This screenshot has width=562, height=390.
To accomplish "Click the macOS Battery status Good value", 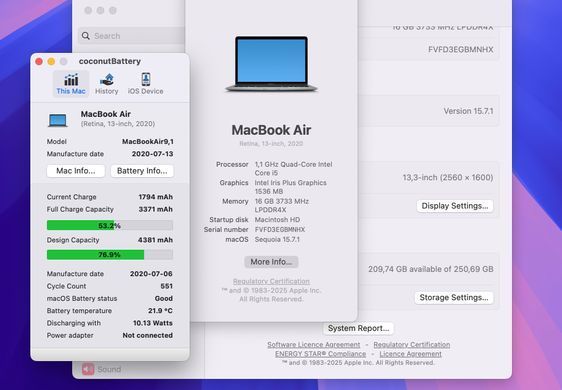I will 164,298.
